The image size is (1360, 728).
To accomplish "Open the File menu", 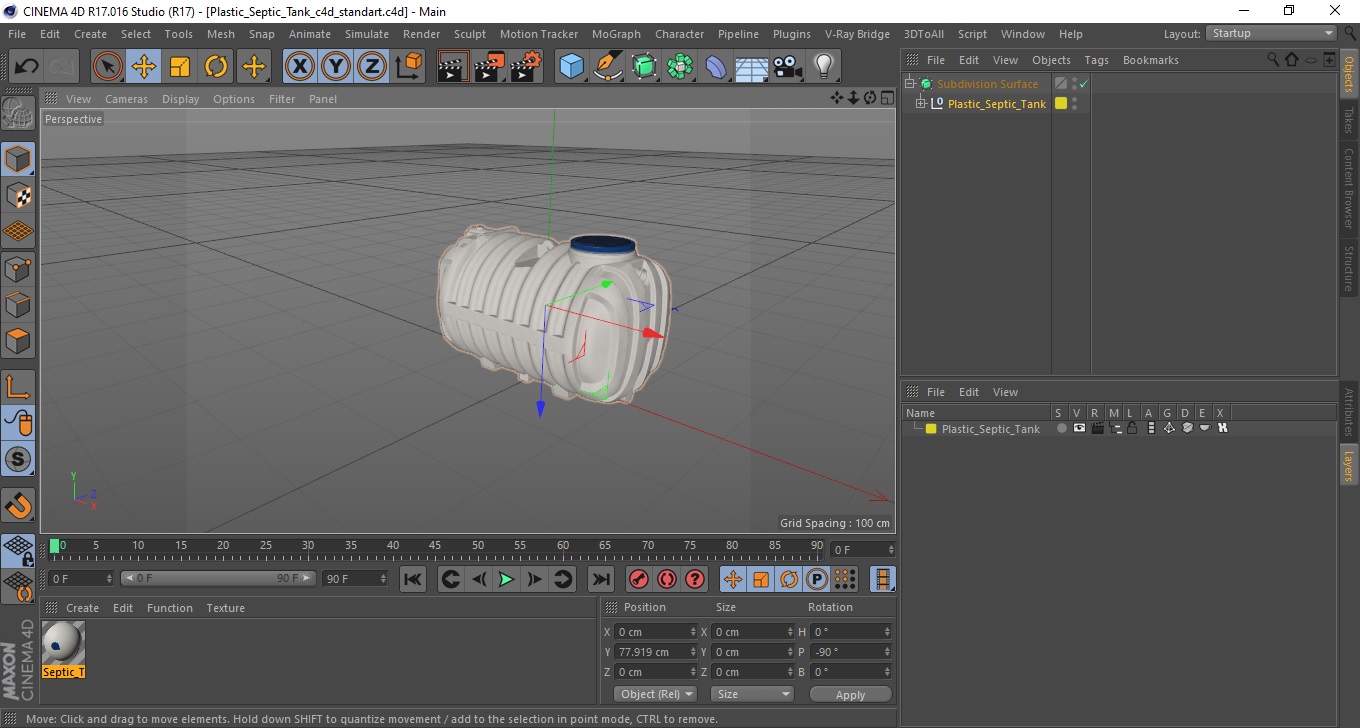I will 17,34.
